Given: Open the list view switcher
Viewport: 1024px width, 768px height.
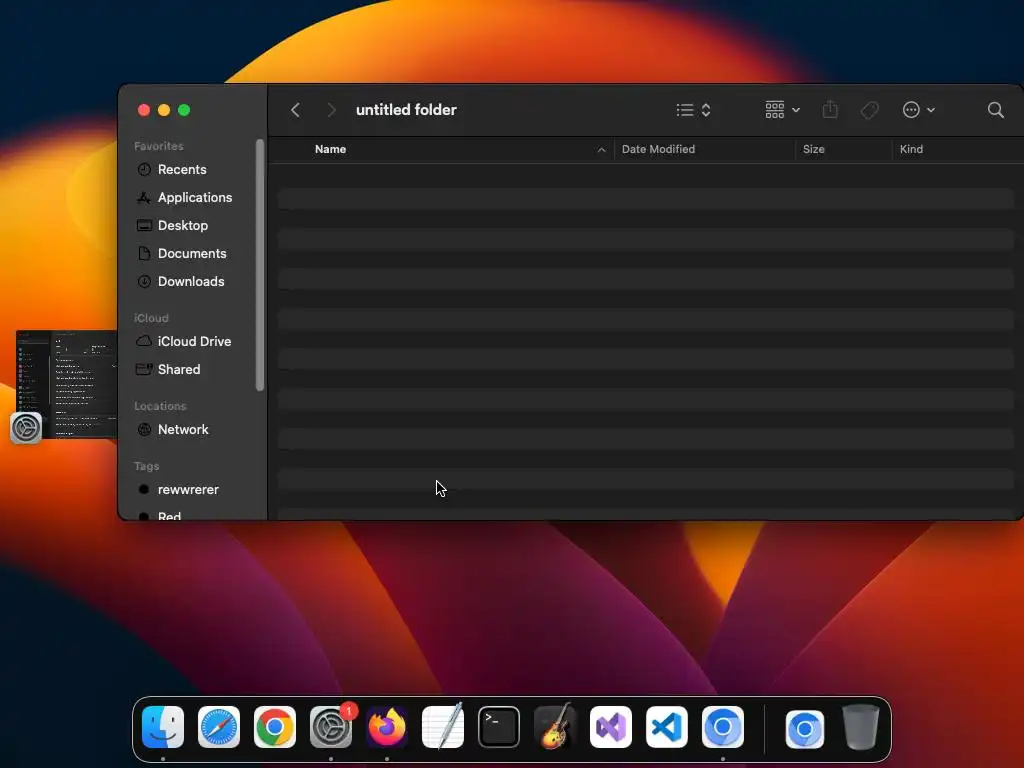Looking at the screenshot, I should 693,110.
